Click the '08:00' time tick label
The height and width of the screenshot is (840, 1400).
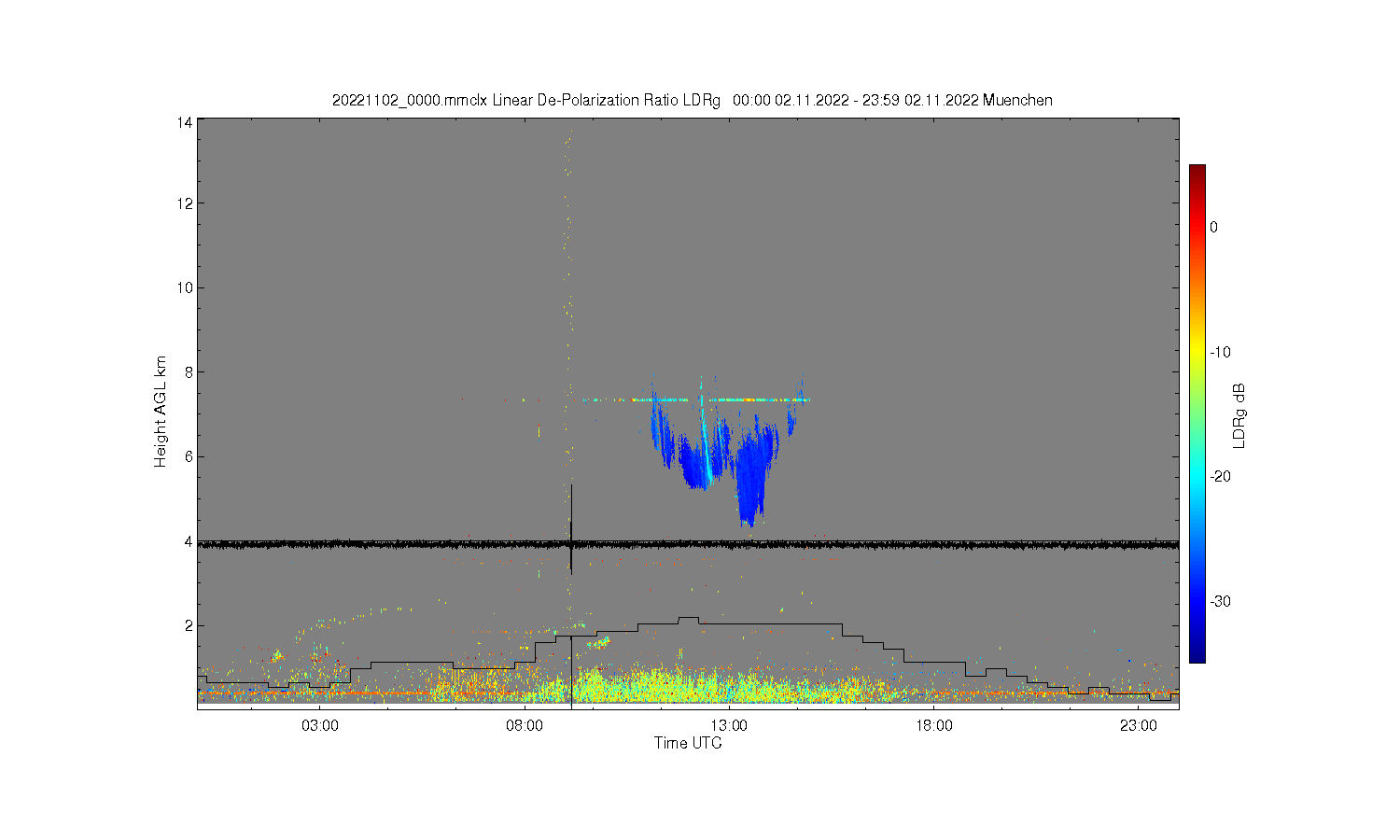[525, 725]
